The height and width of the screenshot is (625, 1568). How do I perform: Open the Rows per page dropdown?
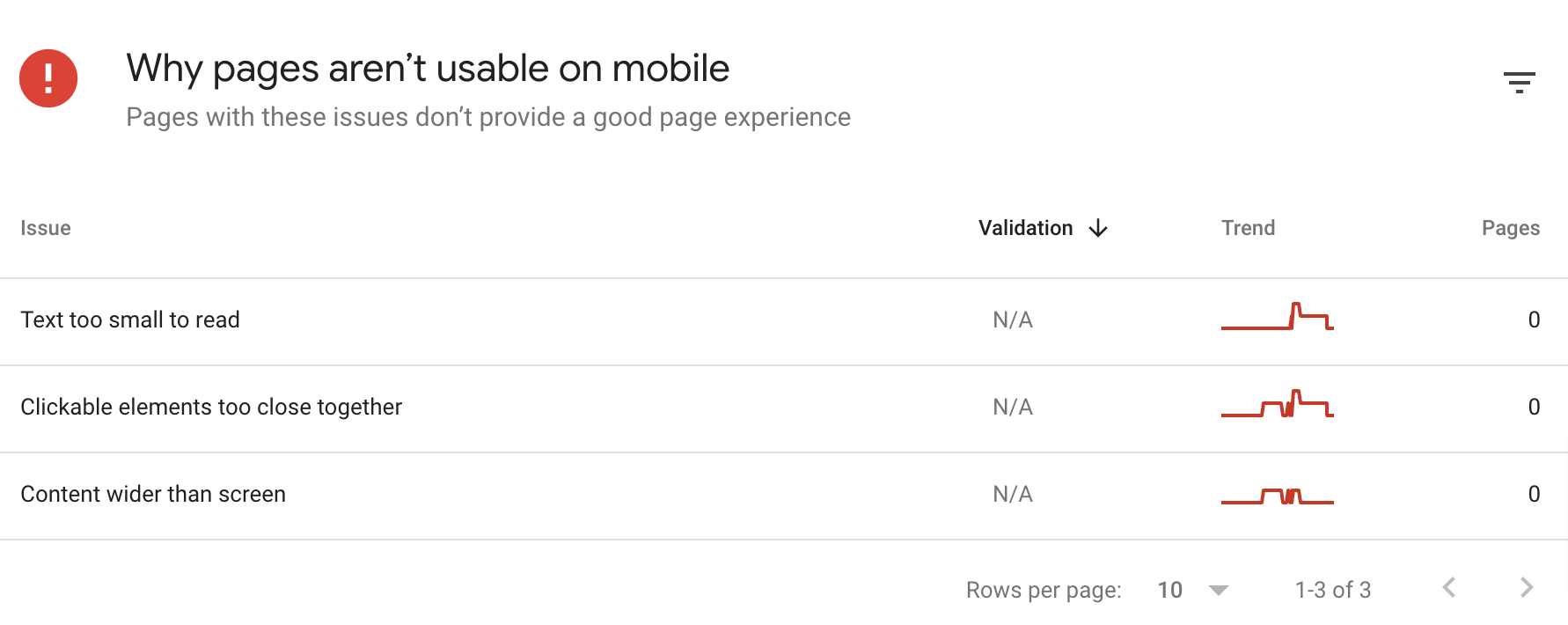coord(1192,590)
